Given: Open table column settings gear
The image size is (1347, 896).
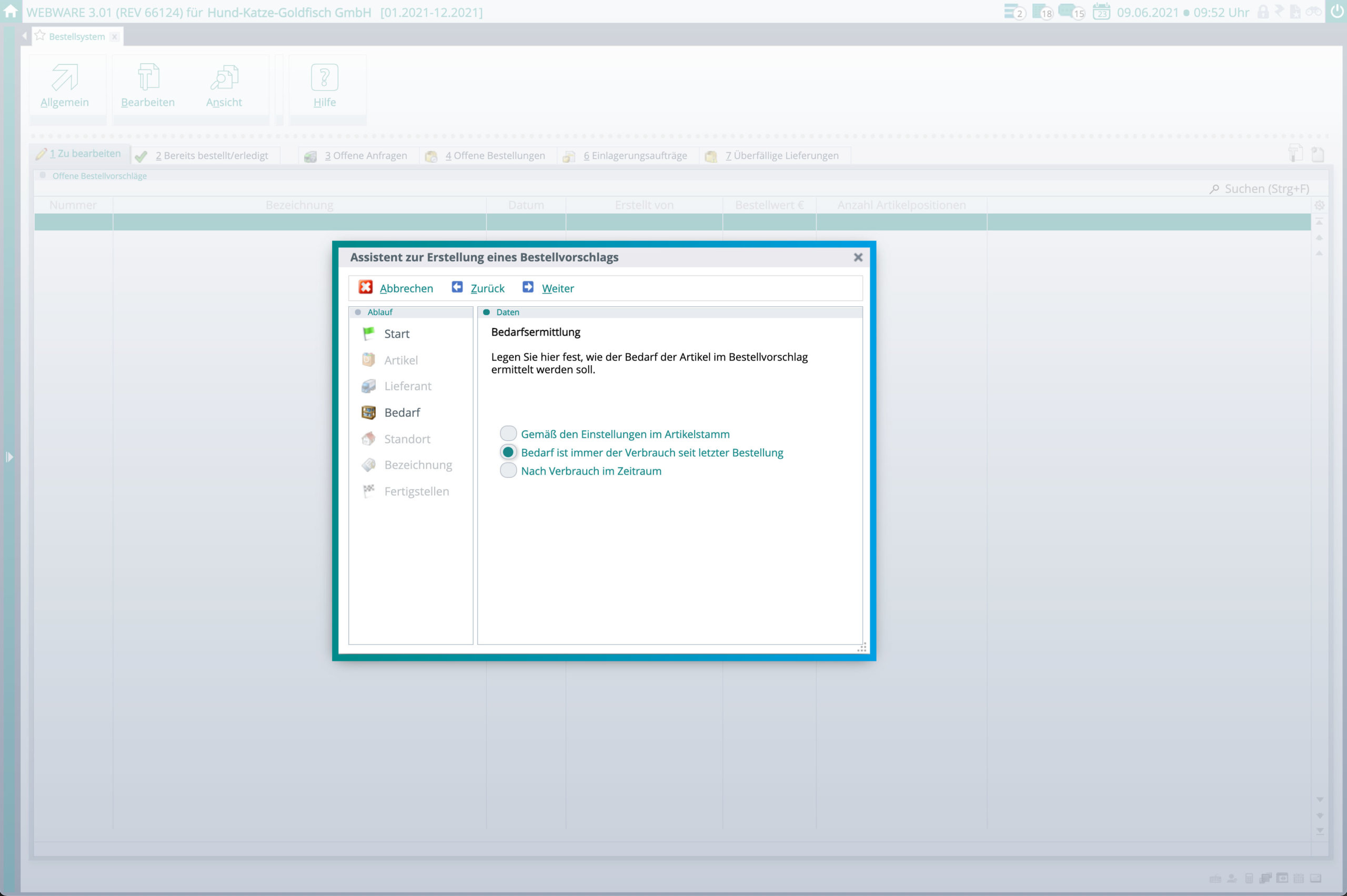Looking at the screenshot, I should pyautogui.click(x=1319, y=205).
